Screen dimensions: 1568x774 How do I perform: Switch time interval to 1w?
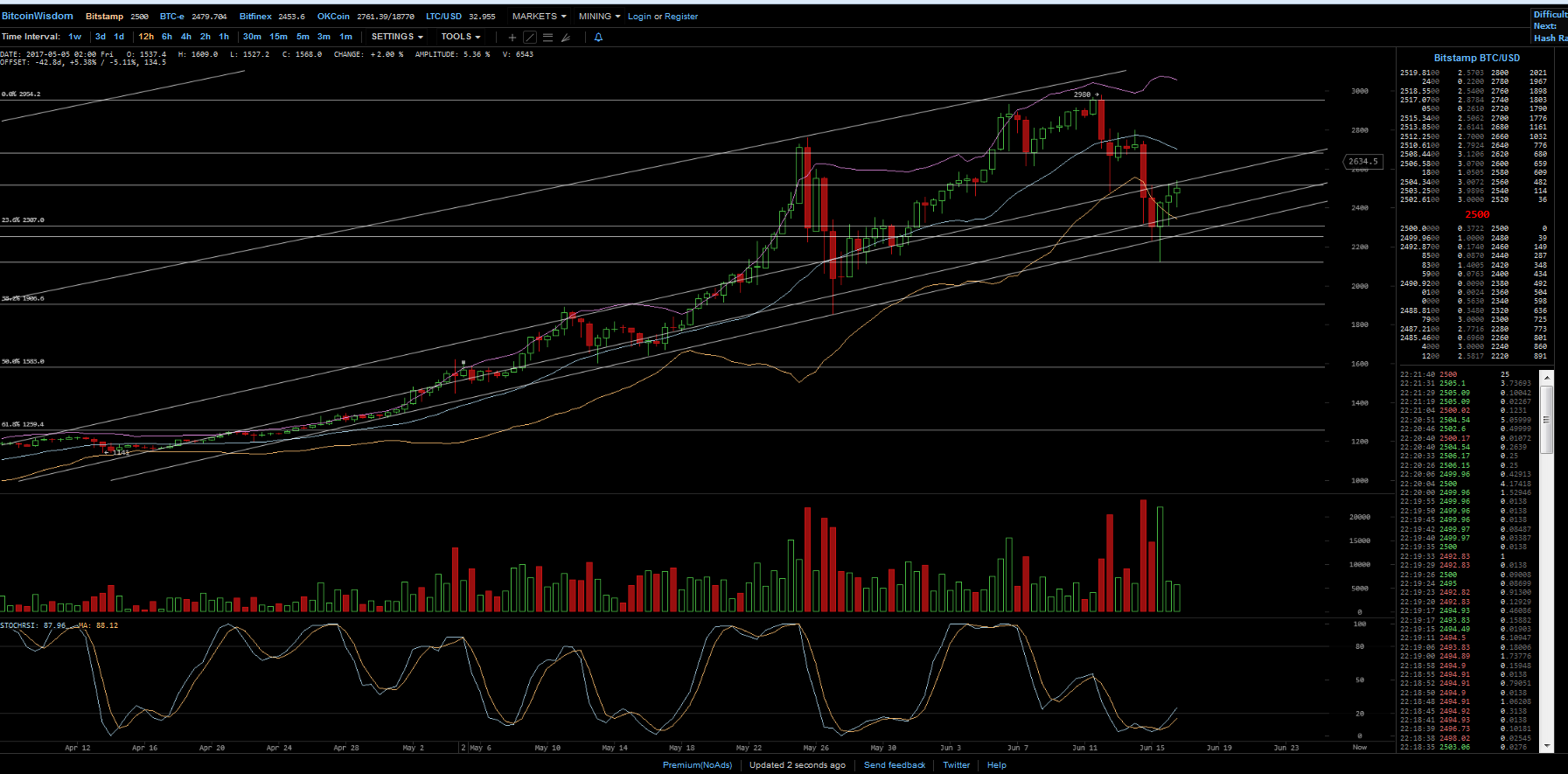pos(75,37)
